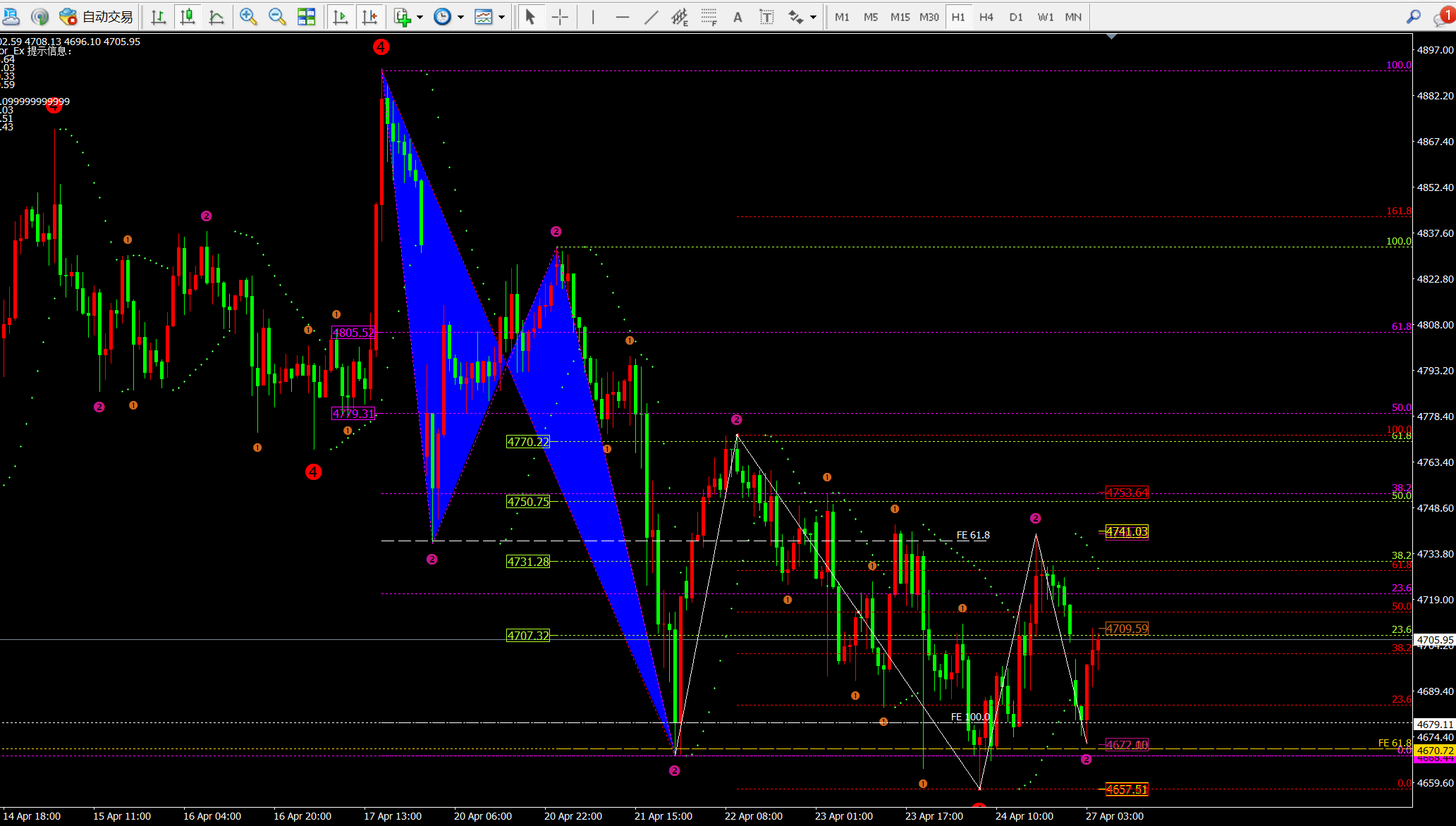Click the 4741.03 yellow price label
1456x826 pixels.
pyautogui.click(x=1126, y=532)
